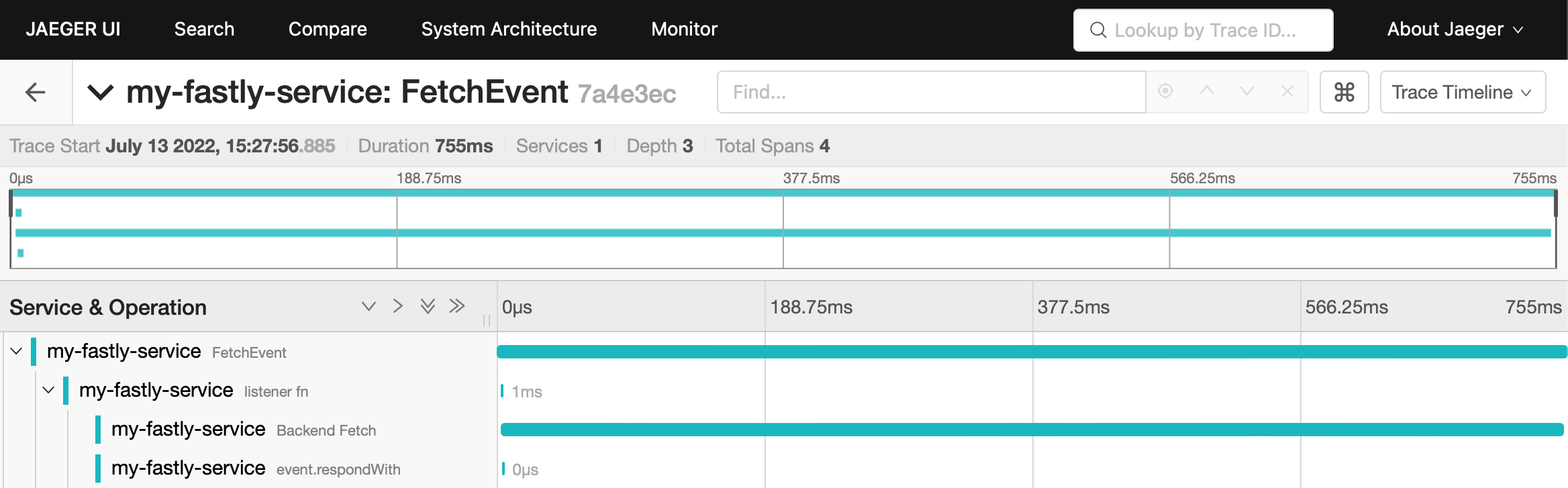The image size is (1568, 488).
Task: Open the Search page from the top menu
Action: [204, 30]
